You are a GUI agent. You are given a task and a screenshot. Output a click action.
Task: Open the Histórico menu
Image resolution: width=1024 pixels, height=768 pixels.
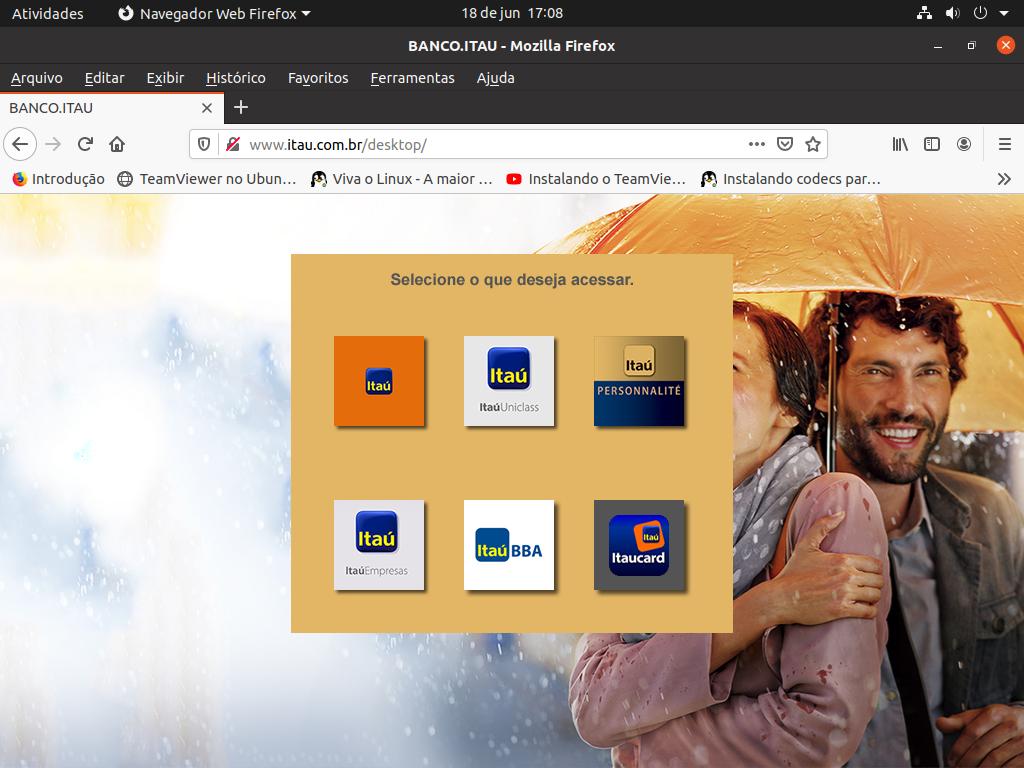click(236, 78)
